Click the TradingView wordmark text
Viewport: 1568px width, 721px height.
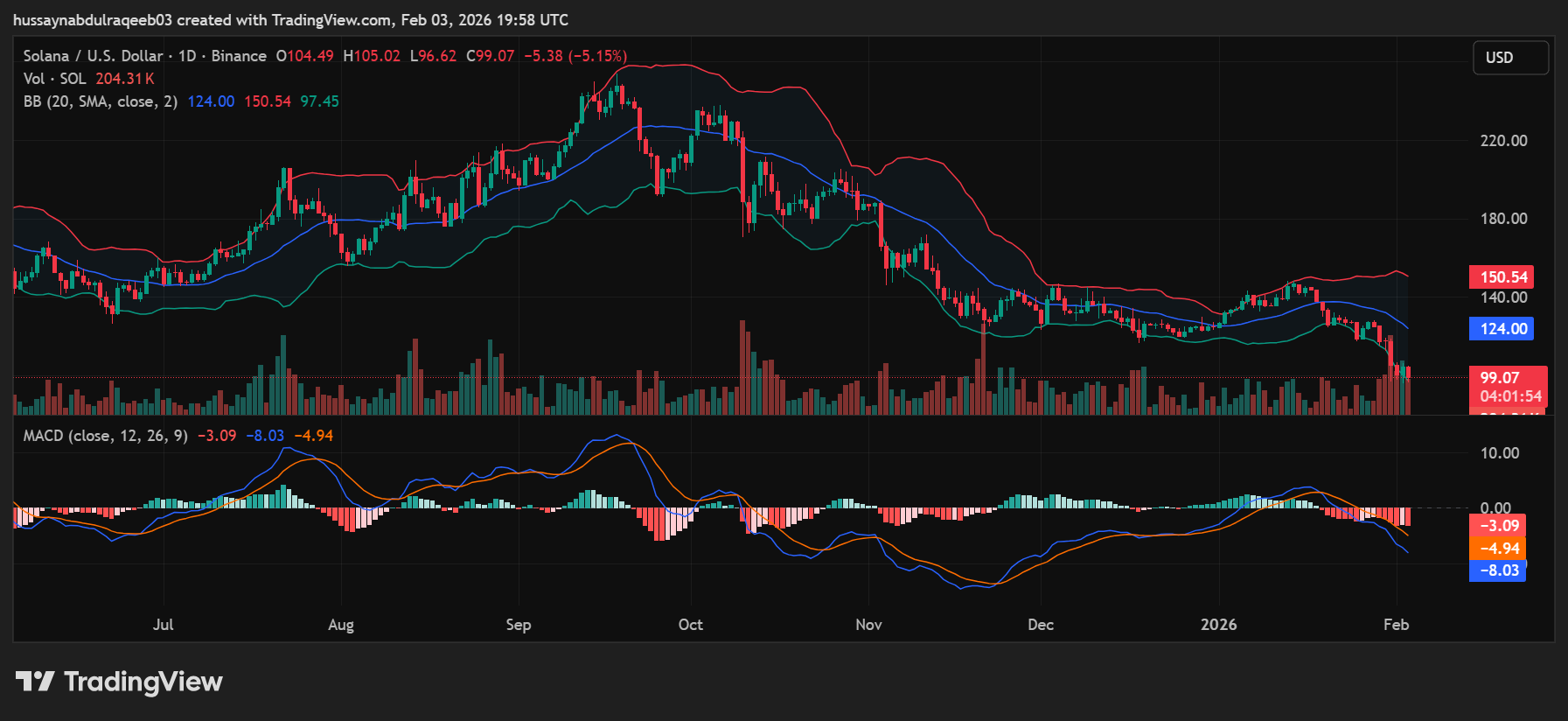[143, 682]
